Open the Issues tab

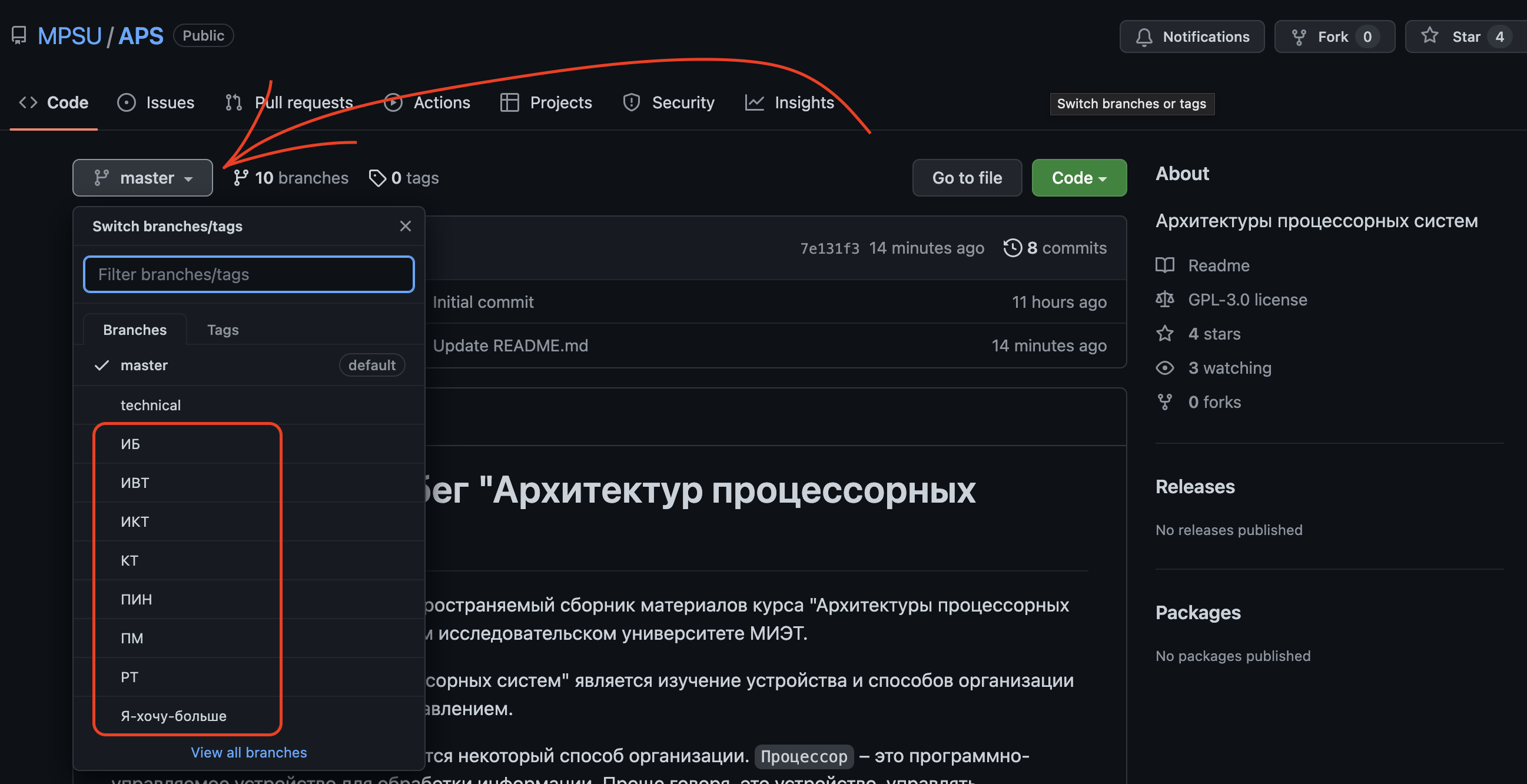[x=156, y=102]
